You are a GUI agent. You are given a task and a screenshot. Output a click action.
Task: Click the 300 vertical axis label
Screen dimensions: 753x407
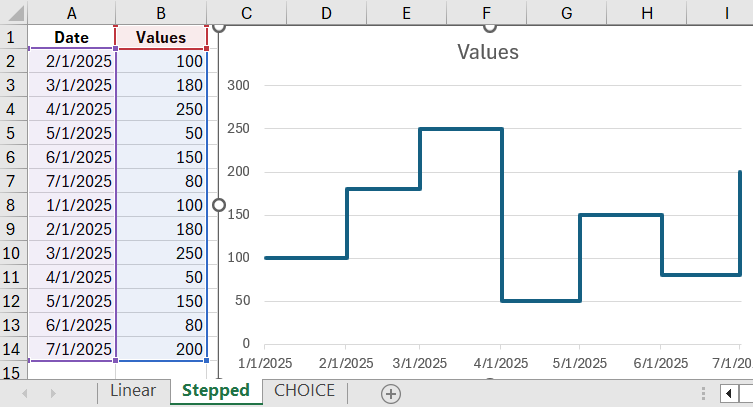pyautogui.click(x=238, y=85)
